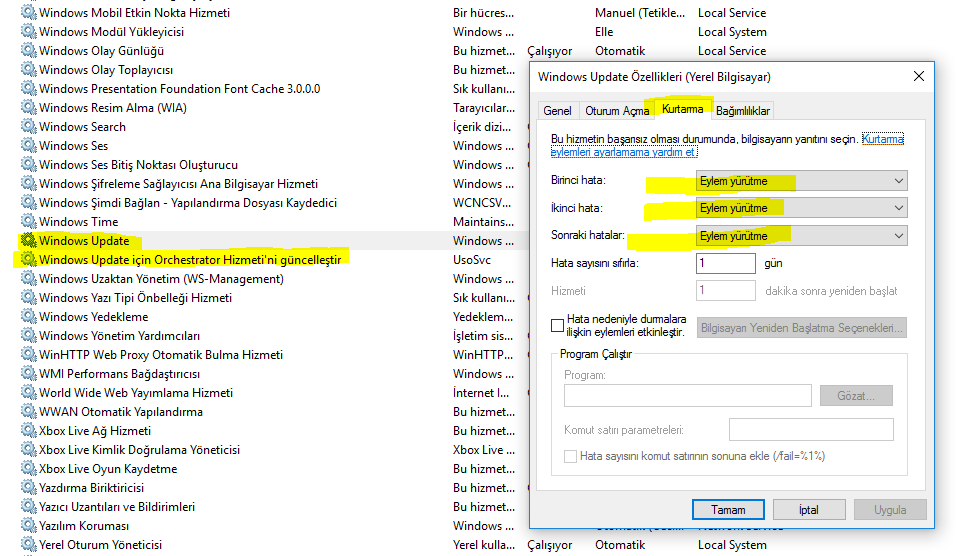Click the 'Komut satırı parametreleri' field
The height and width of the screenshot is (556, 977).
coord(811,429)
